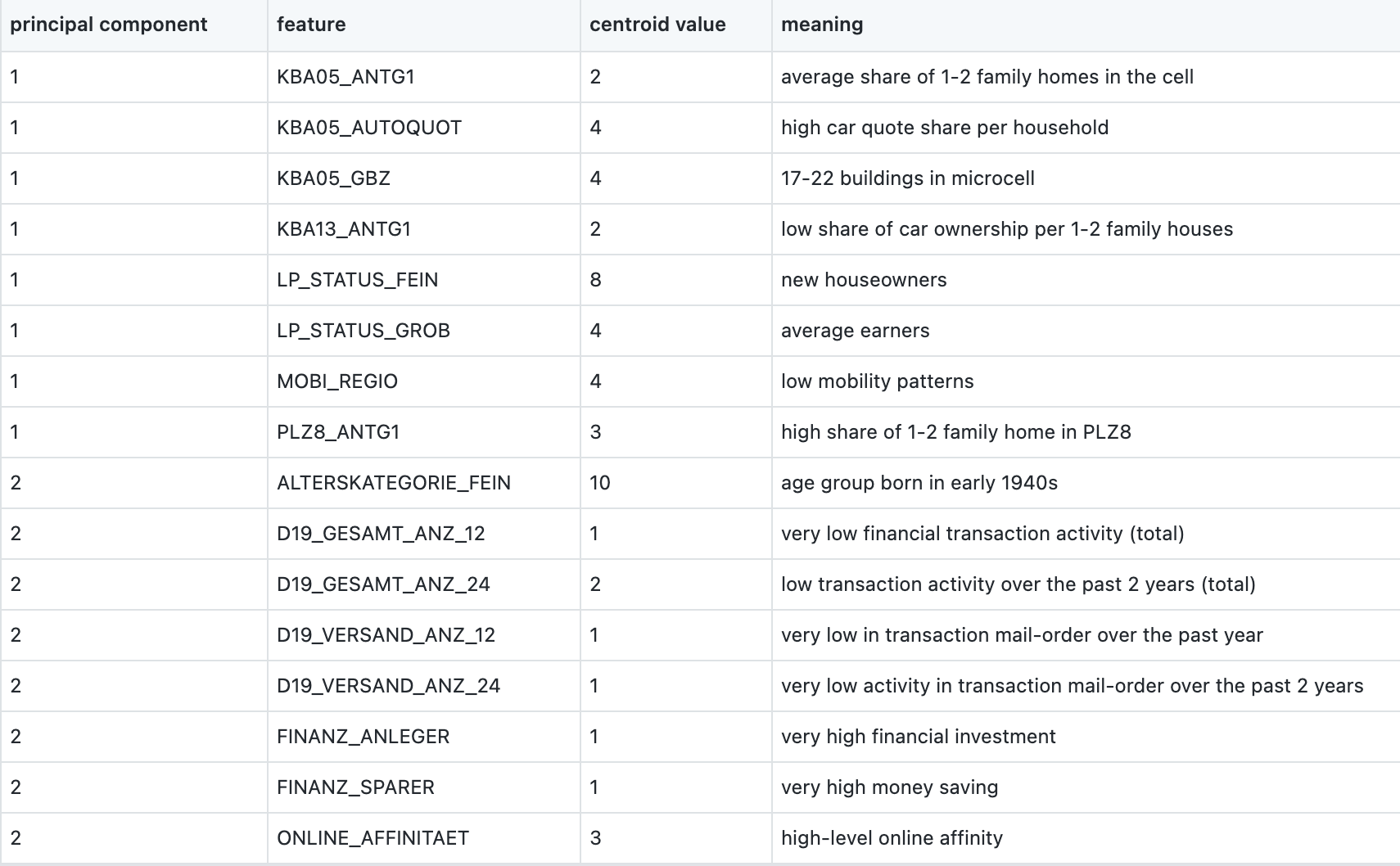Viewport: 1400px width, 866px height.
Task: Click the 'principal component' column header
Action: pyautogui.click(x=109, y=25)
